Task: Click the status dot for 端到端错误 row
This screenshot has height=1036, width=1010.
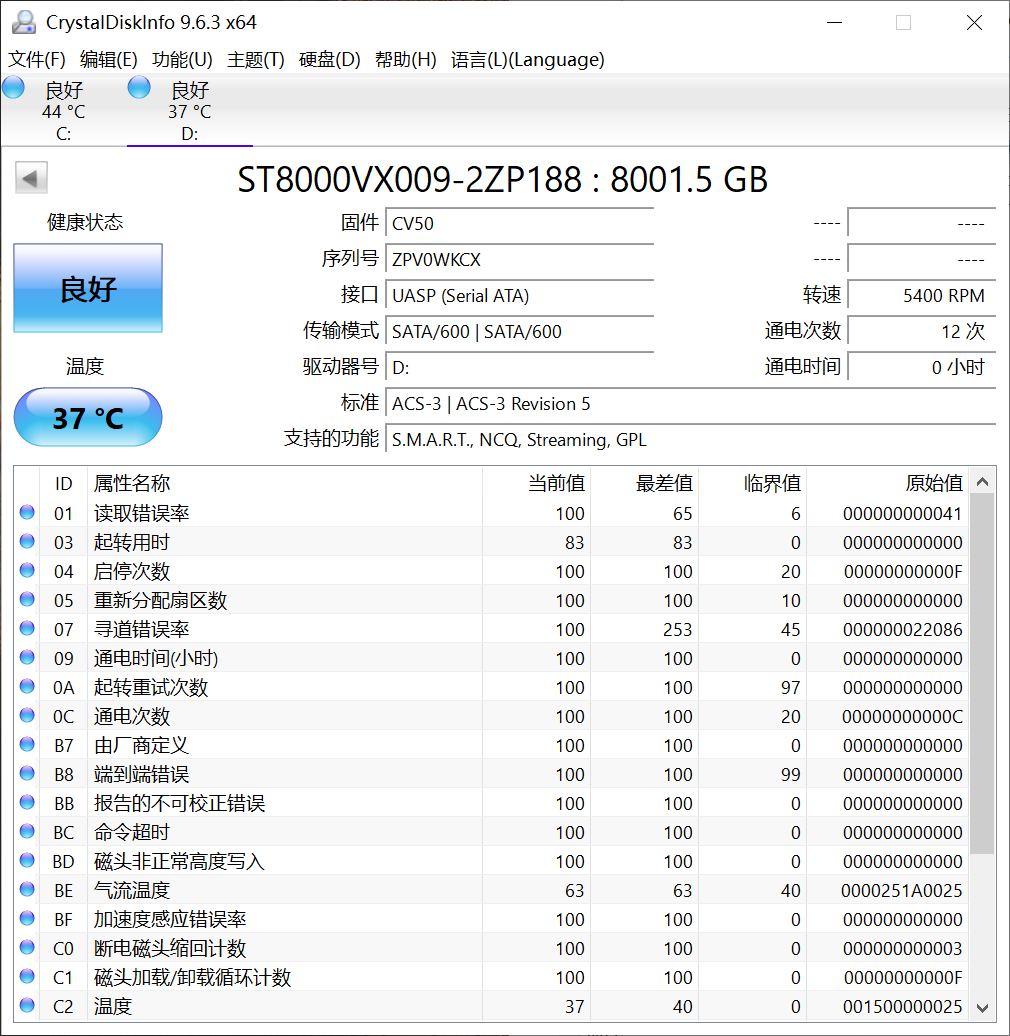Action: tap(27, 773)
